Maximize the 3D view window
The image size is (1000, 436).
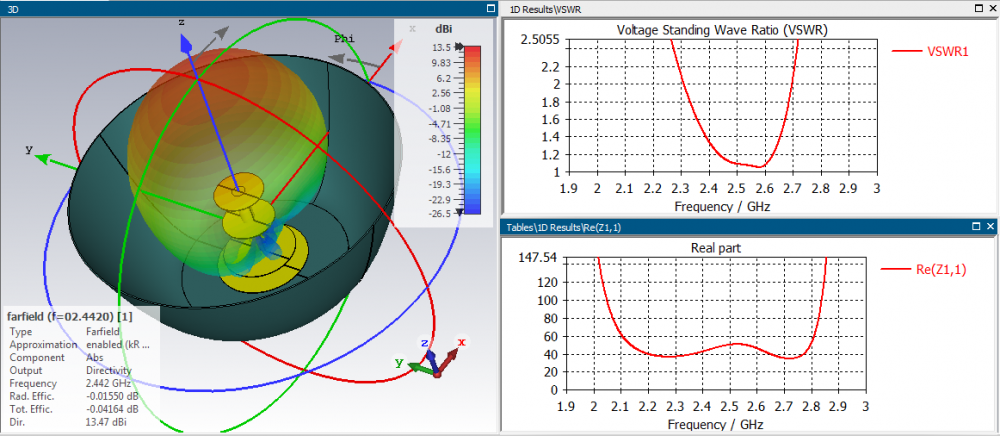coord(490,8)
